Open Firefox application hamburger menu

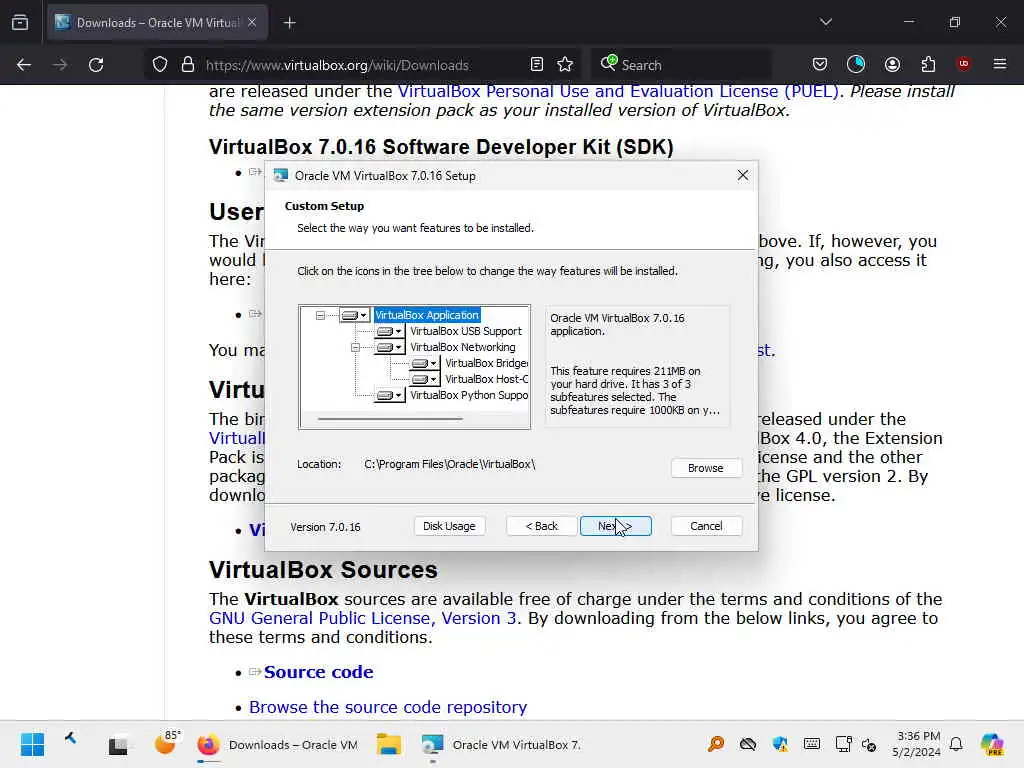click(1000, 64)
